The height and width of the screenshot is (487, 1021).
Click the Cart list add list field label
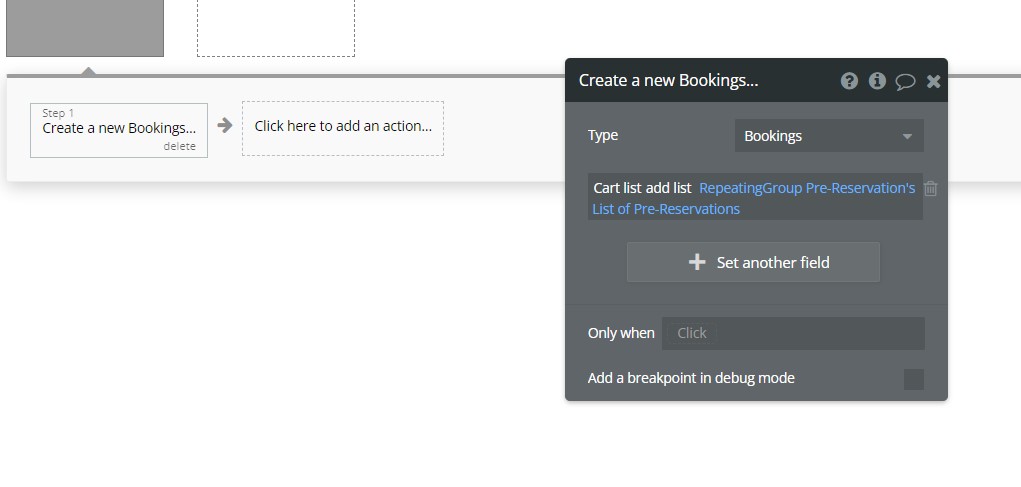[x=642, y=188]
